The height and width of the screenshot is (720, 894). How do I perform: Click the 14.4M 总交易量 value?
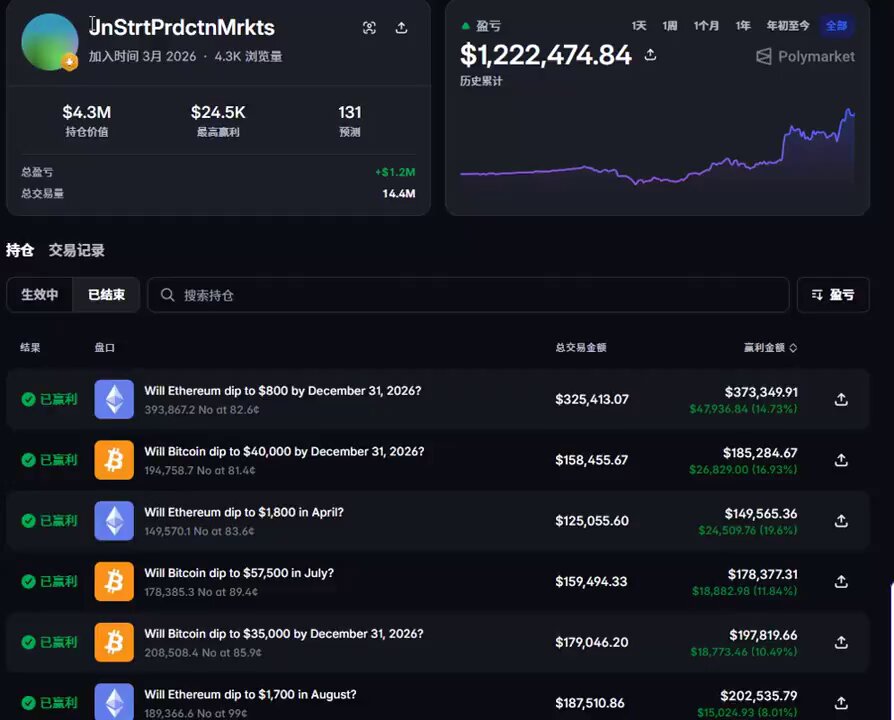coord(399,194)
